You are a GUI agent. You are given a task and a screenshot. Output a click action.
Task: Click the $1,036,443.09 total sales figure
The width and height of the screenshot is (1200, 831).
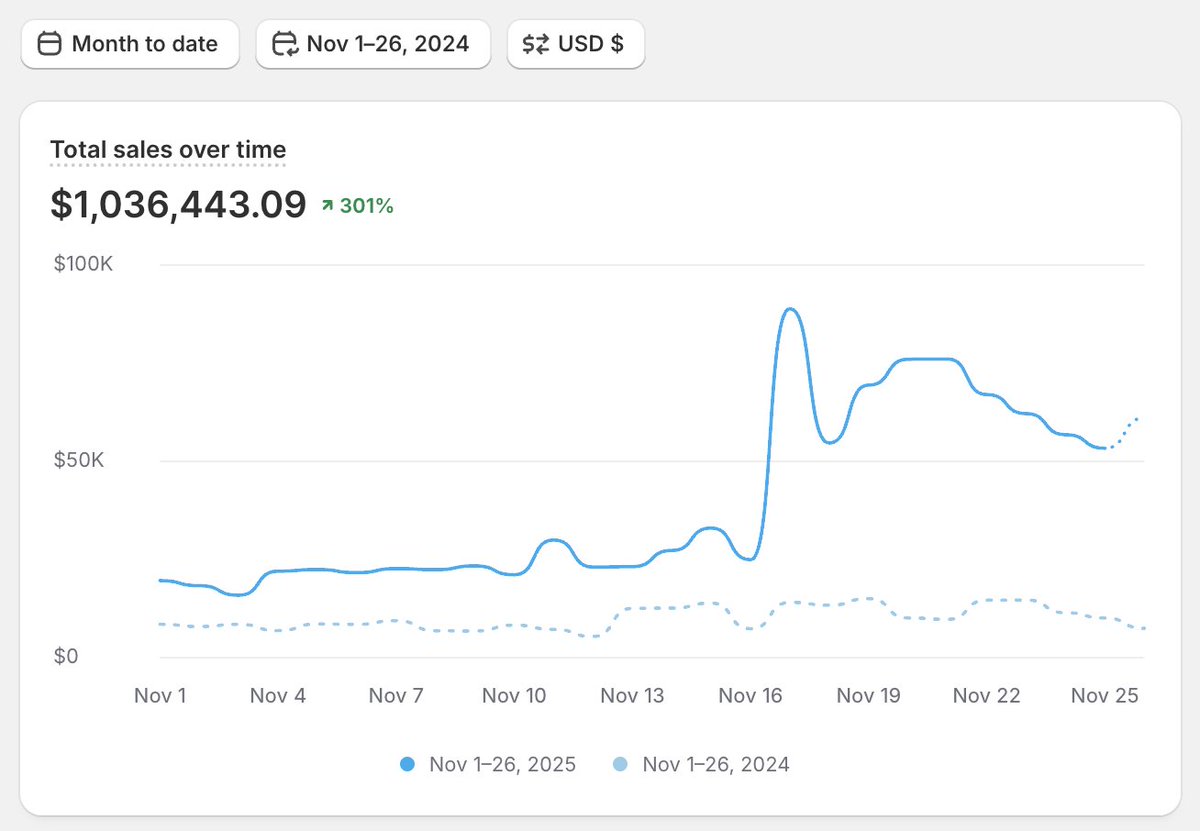178,204
